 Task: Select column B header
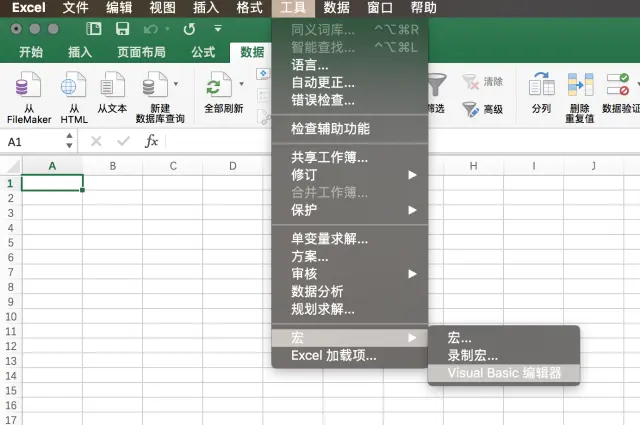pyautogui.click(x=113, y=166)
